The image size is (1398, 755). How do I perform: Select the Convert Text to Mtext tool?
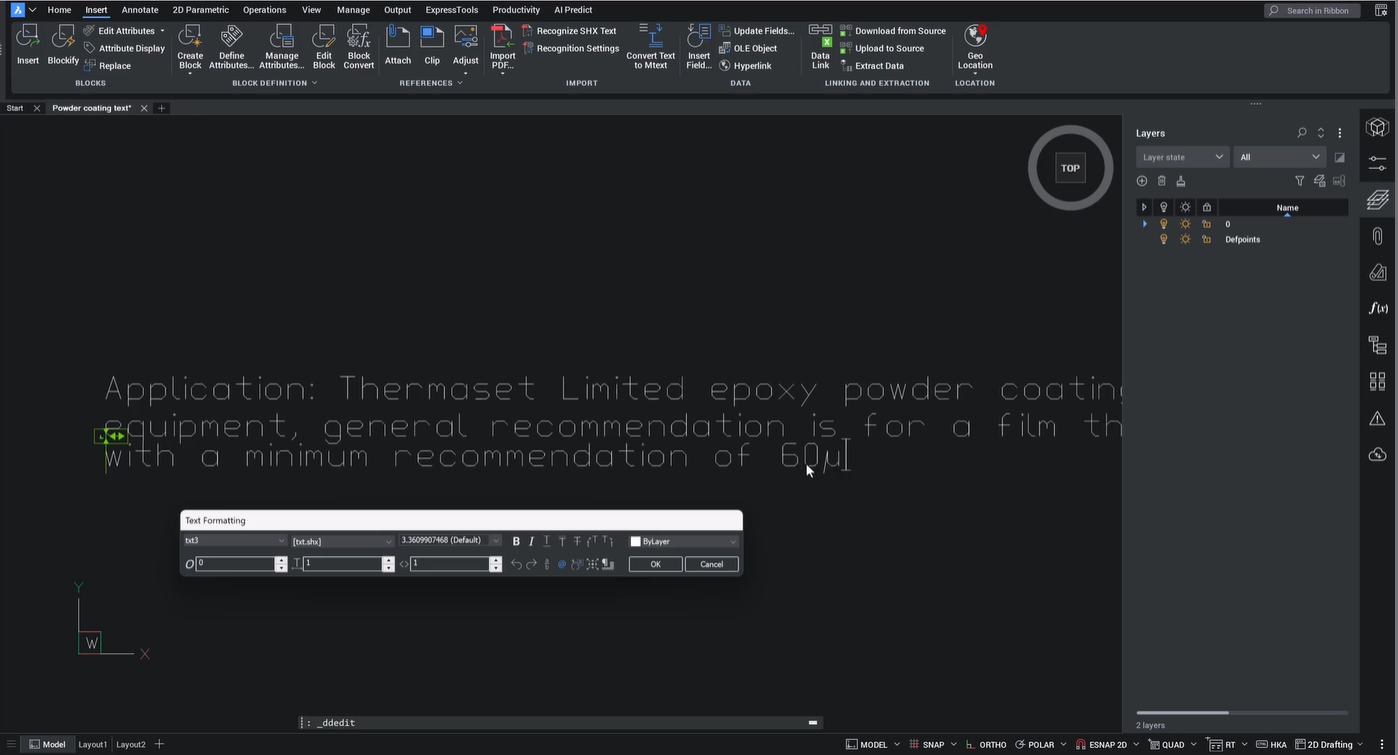651,47
